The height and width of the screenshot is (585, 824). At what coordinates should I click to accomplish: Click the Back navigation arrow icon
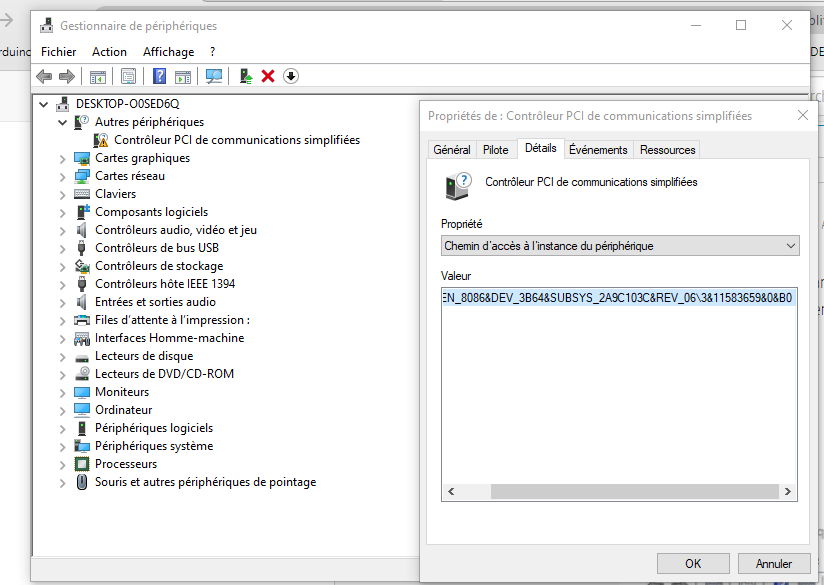(43, 76)
